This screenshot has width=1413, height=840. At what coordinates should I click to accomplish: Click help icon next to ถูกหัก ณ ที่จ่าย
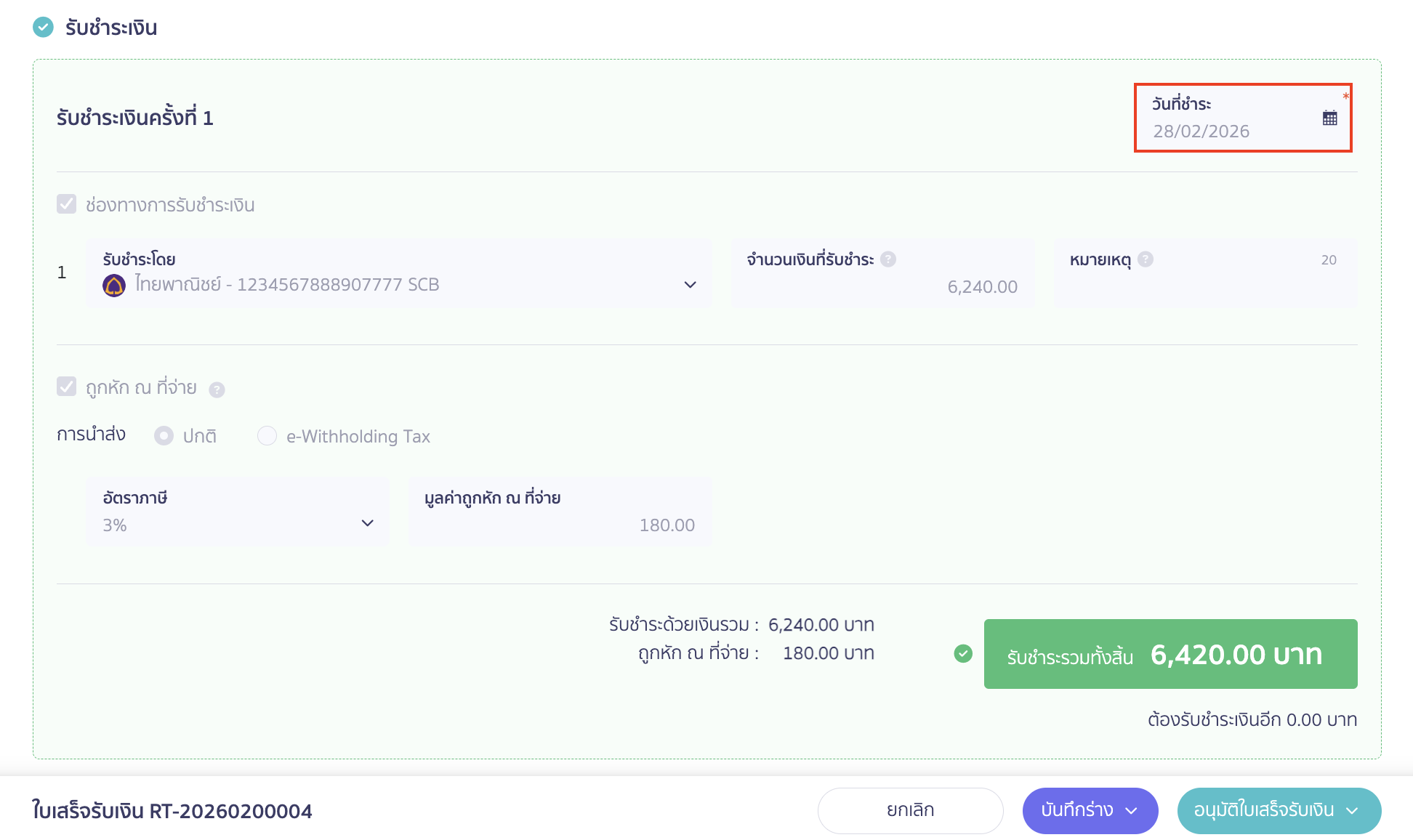(217, 390)
